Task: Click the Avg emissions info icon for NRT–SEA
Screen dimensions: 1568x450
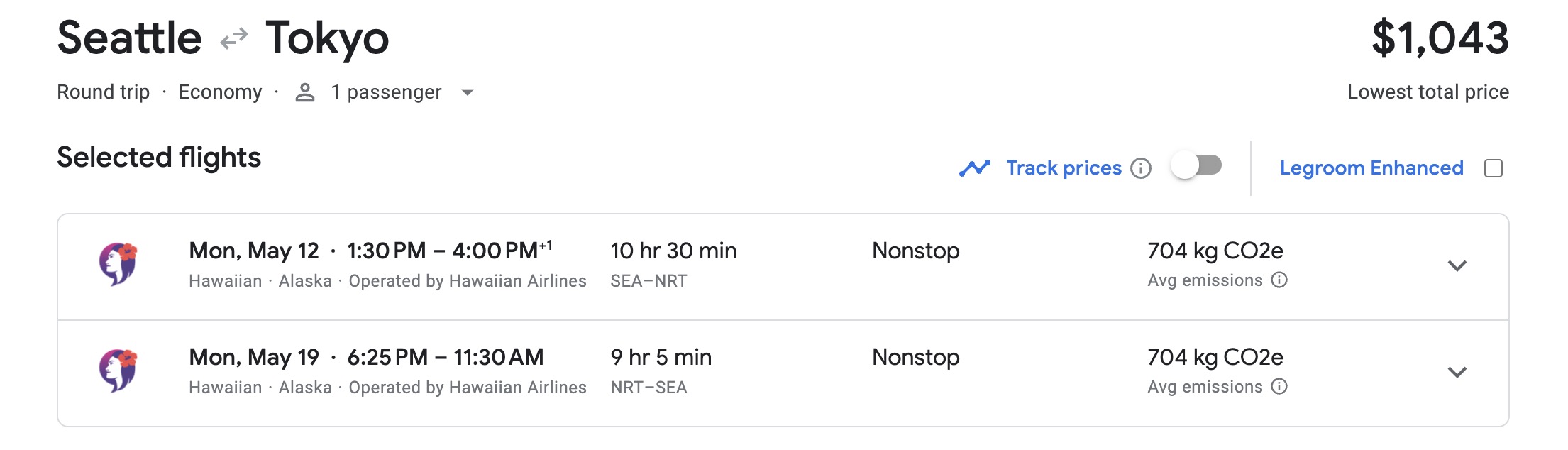Action: [1281, 387]
